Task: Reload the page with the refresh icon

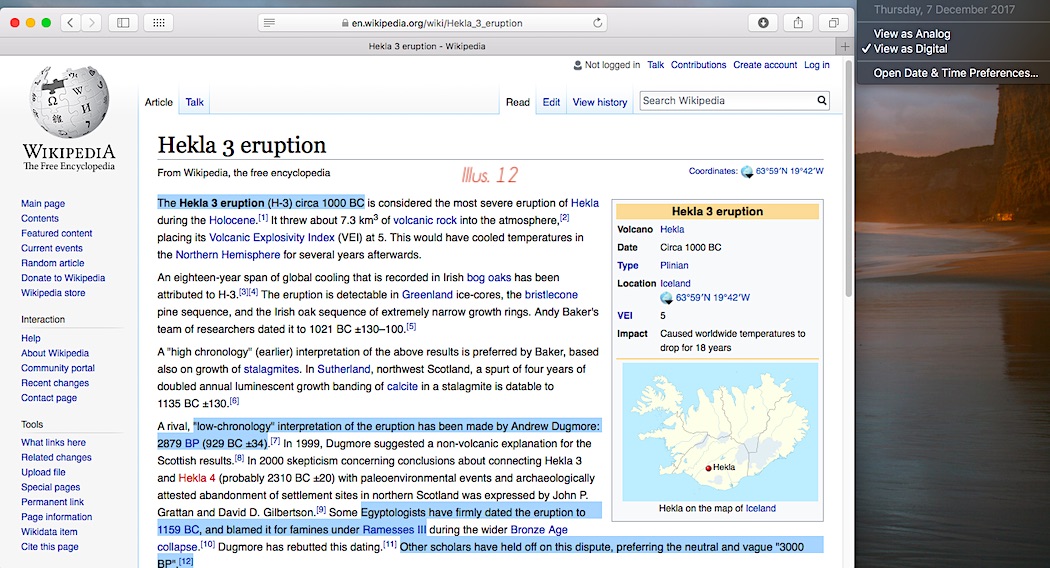Action: pos(597,23)
